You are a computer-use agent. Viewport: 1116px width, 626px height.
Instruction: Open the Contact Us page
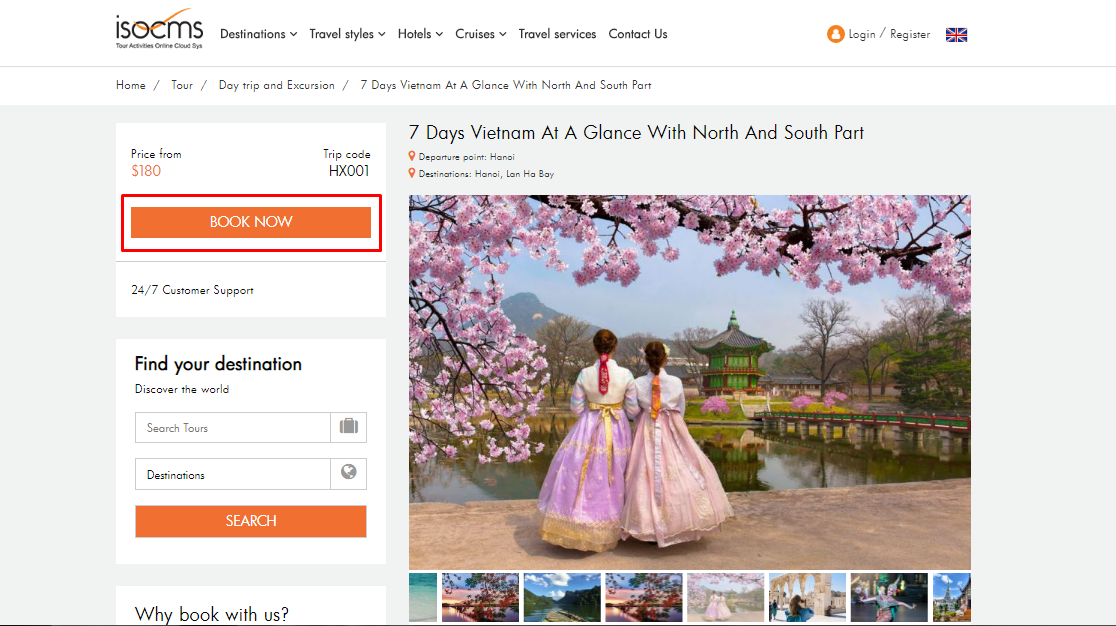pyautogui.click(x=638, y=34)
